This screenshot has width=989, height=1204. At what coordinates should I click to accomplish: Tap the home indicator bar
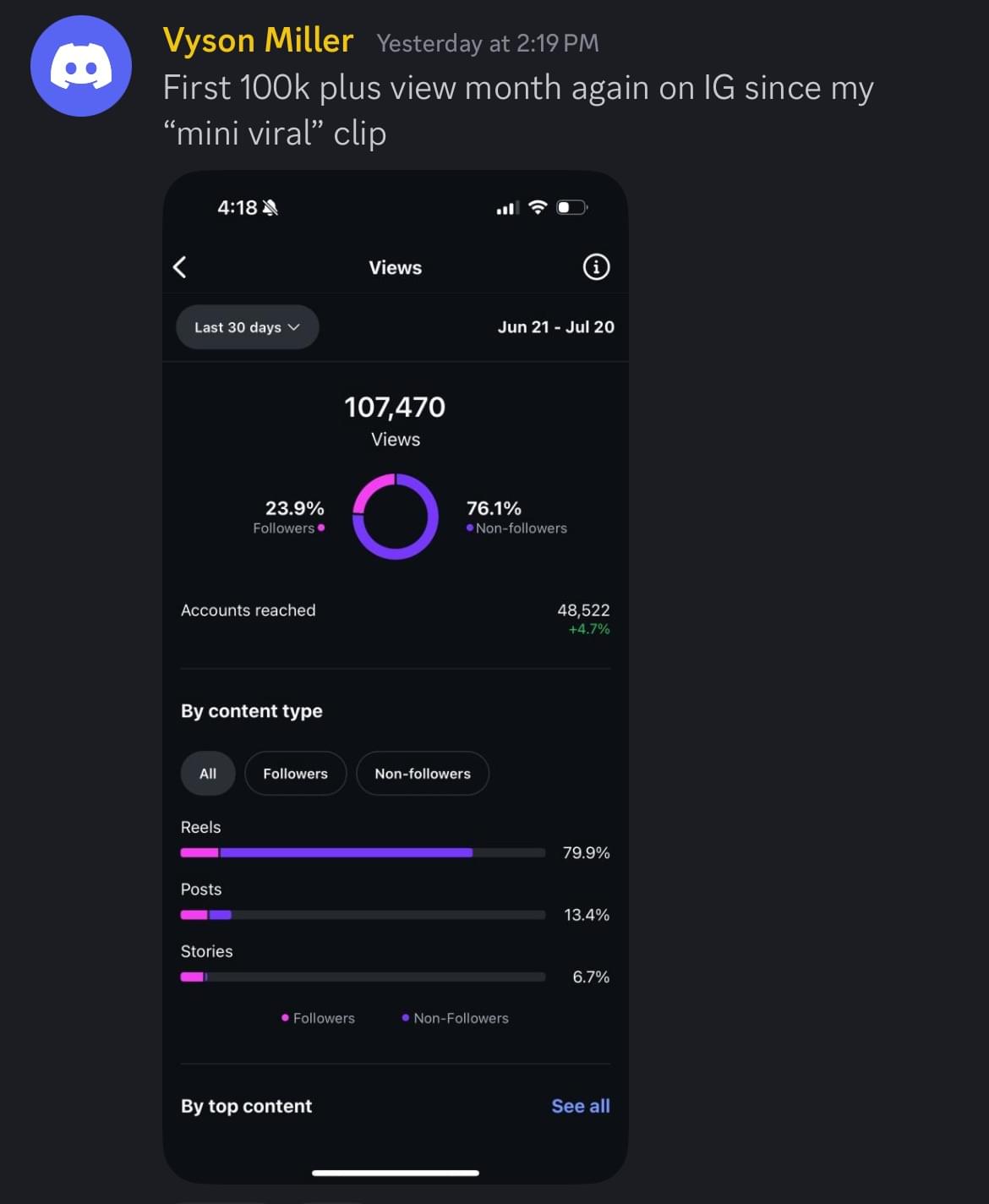(x=395, y=1173)
